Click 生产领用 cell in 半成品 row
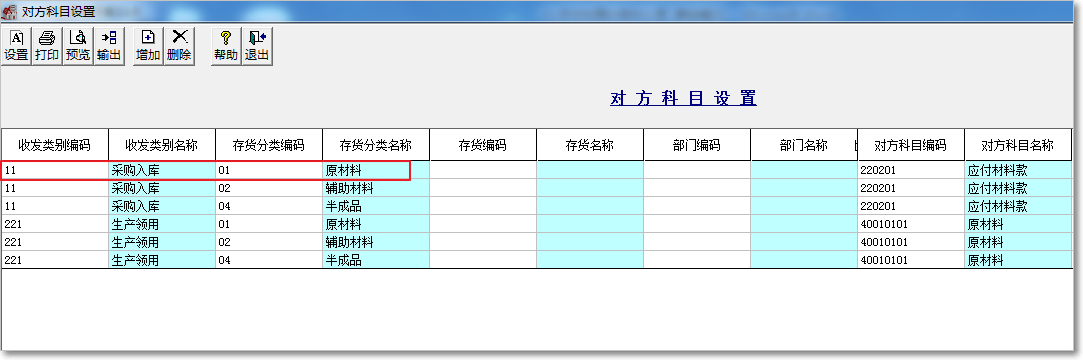 (x=162, y=260)
